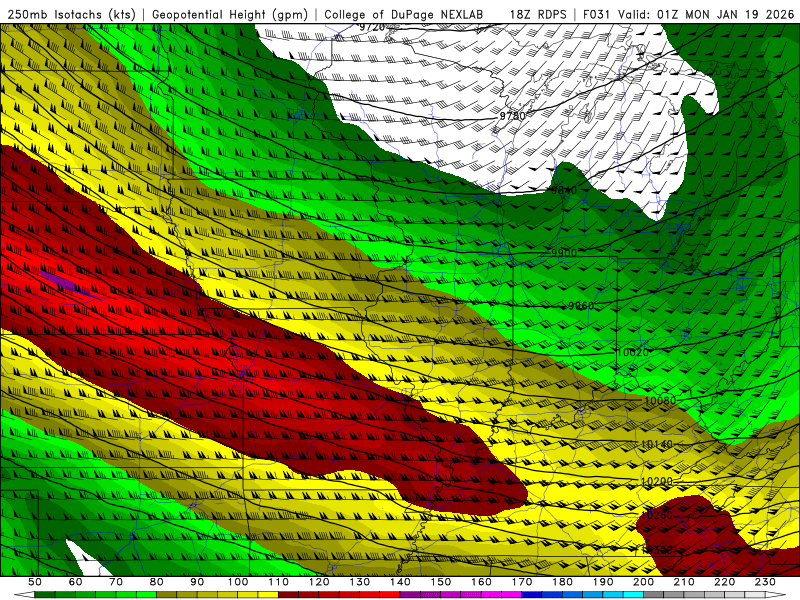
Task: Select the 200 kts scale label
Action: point(644,582)
